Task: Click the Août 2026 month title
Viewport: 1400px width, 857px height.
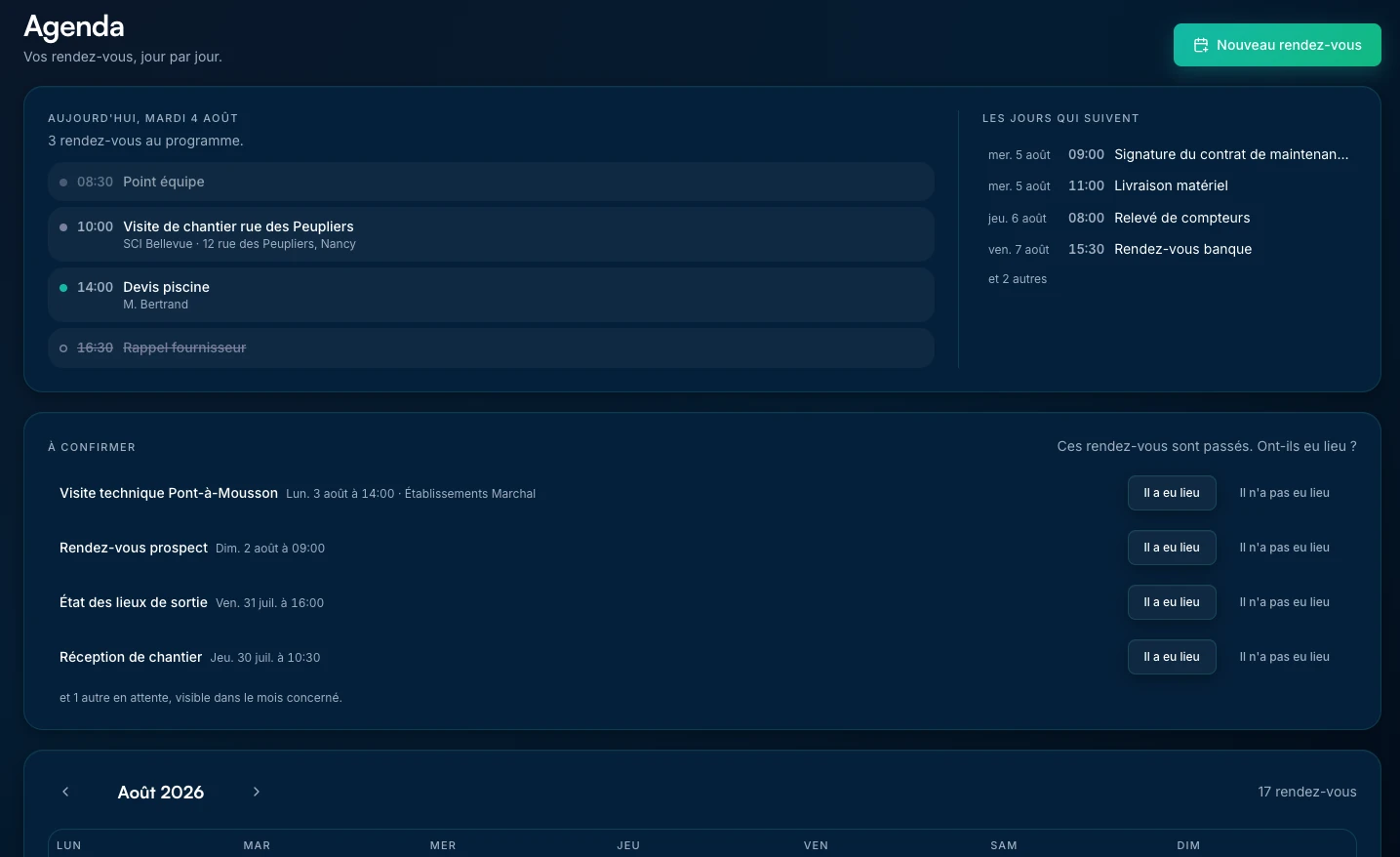Action: click(x=161, y=793)
